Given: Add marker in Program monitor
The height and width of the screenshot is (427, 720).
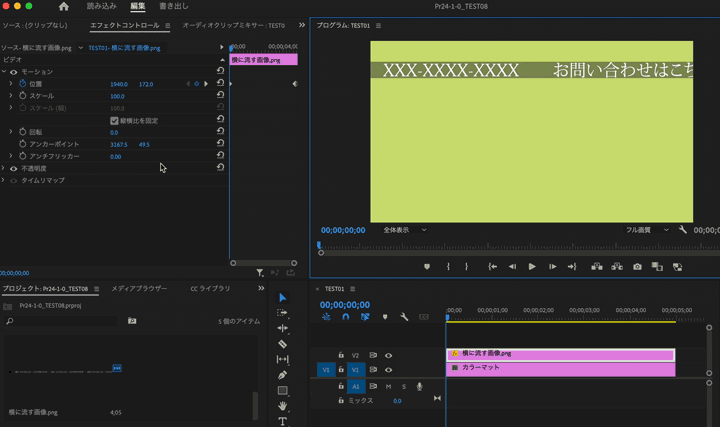Looking at the screenshot, I should (x=427, y=267).
